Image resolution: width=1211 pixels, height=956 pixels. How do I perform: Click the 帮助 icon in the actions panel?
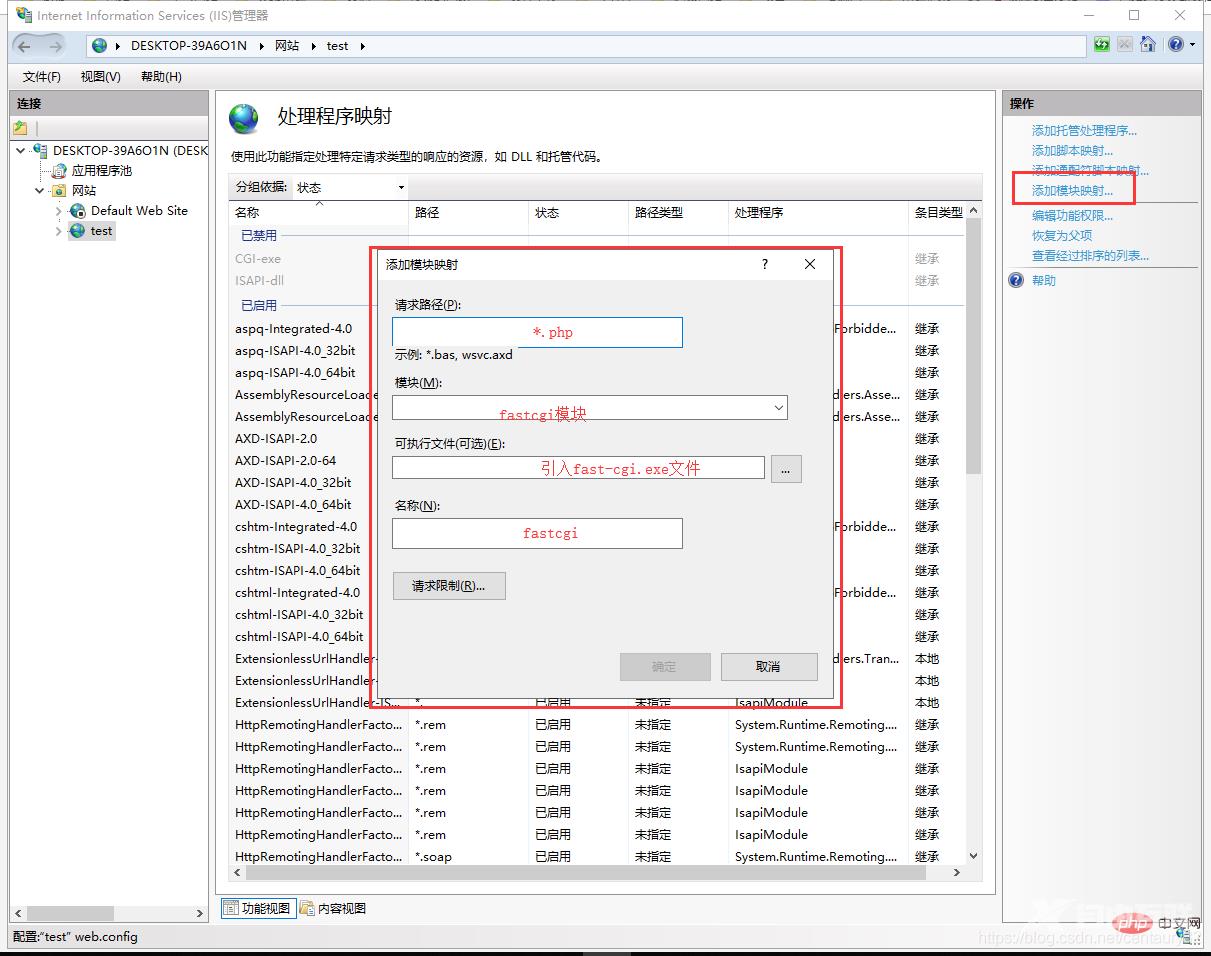click(x=1016, y=281)
